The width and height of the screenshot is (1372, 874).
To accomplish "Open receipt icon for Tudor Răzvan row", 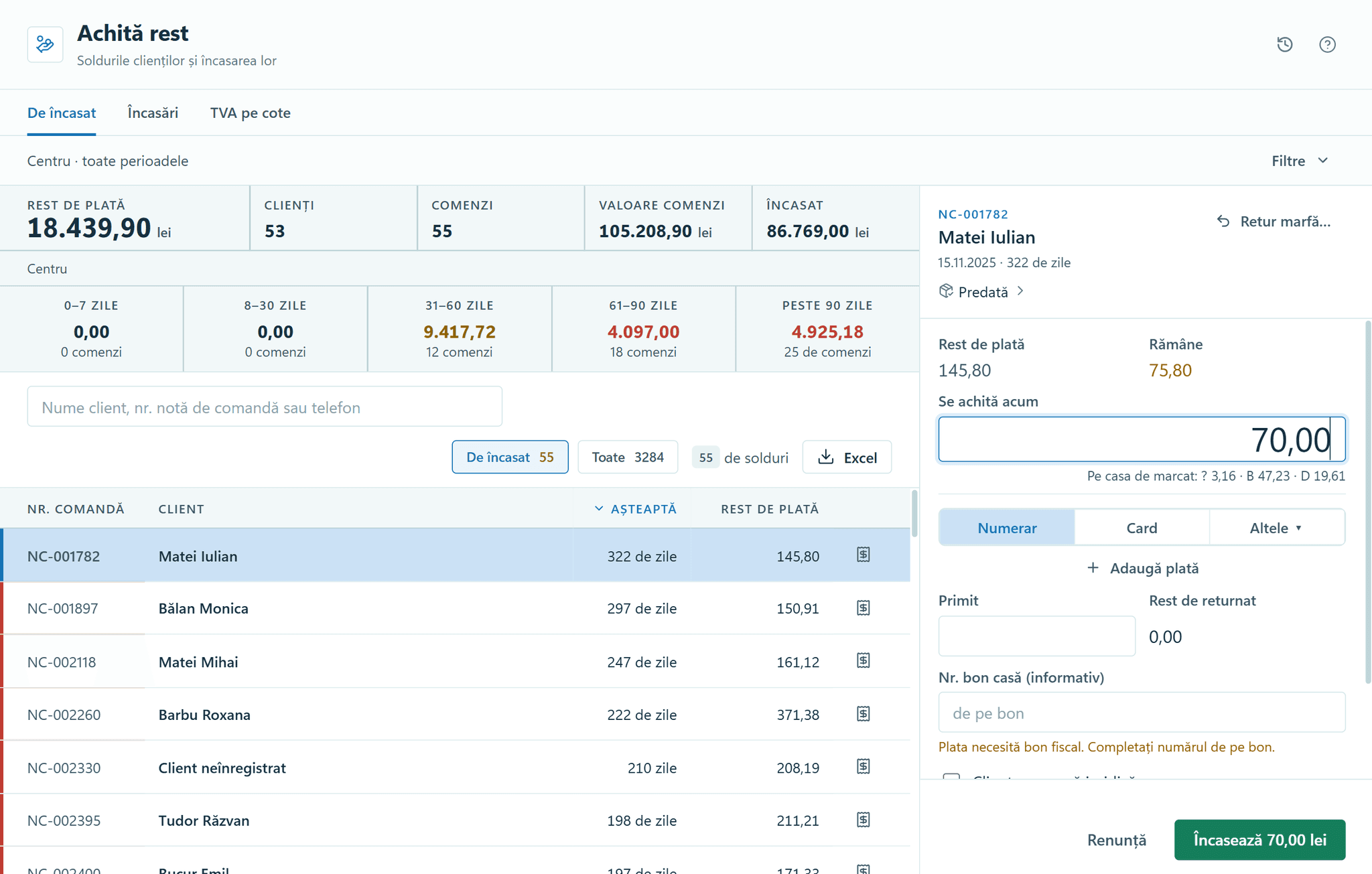I will [x=863, y=819].
